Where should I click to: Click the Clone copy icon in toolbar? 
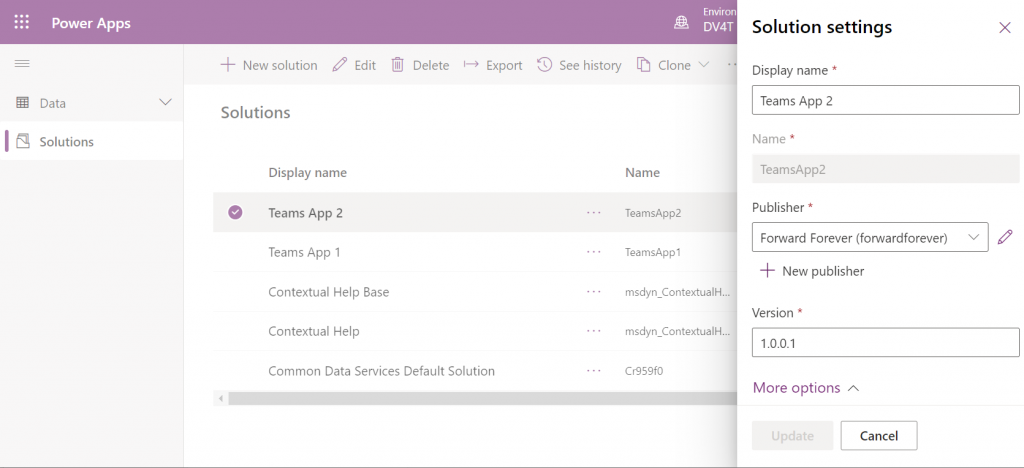pos(643,65)
